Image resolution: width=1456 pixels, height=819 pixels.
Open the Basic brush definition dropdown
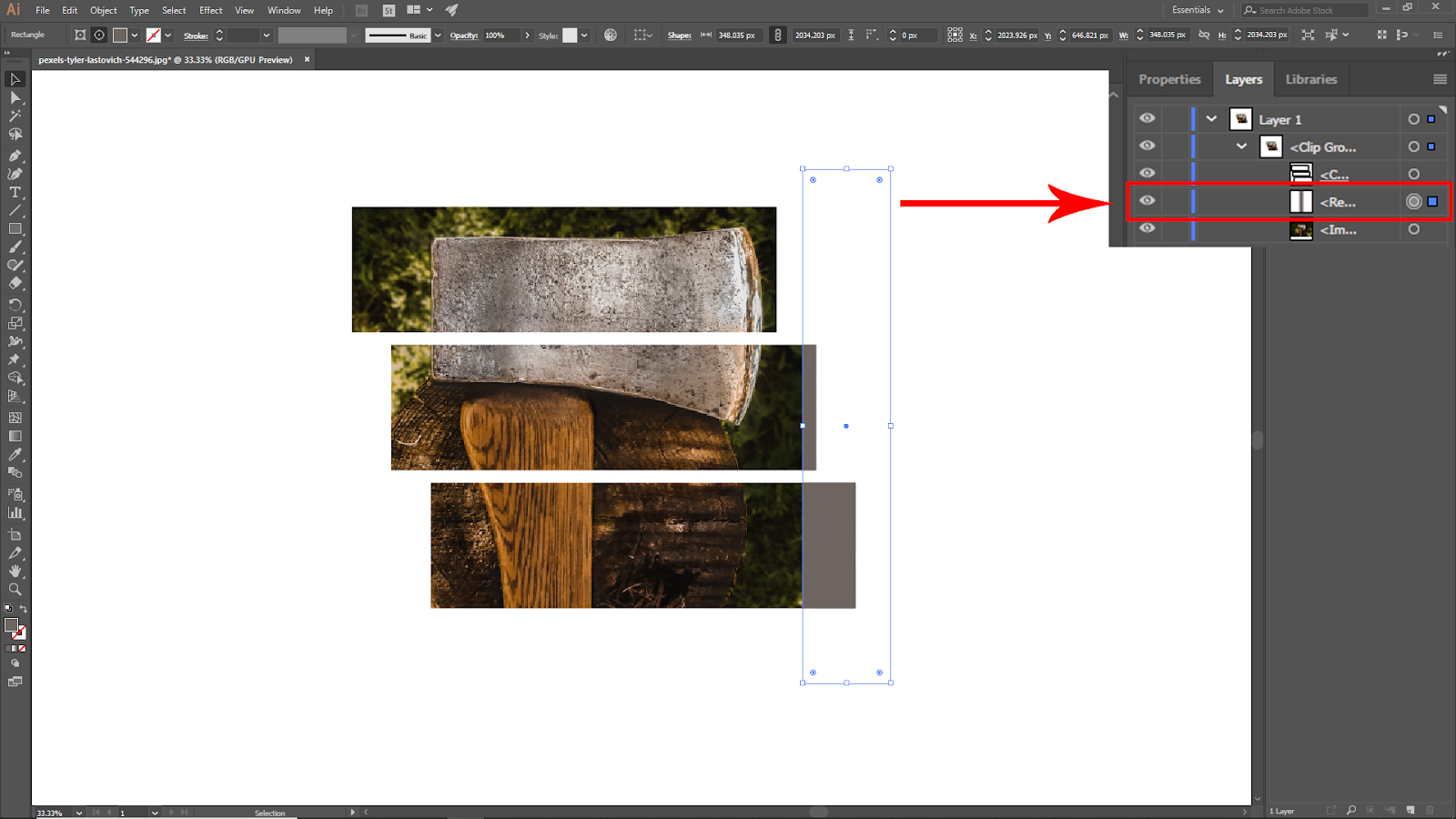point(438,35)
